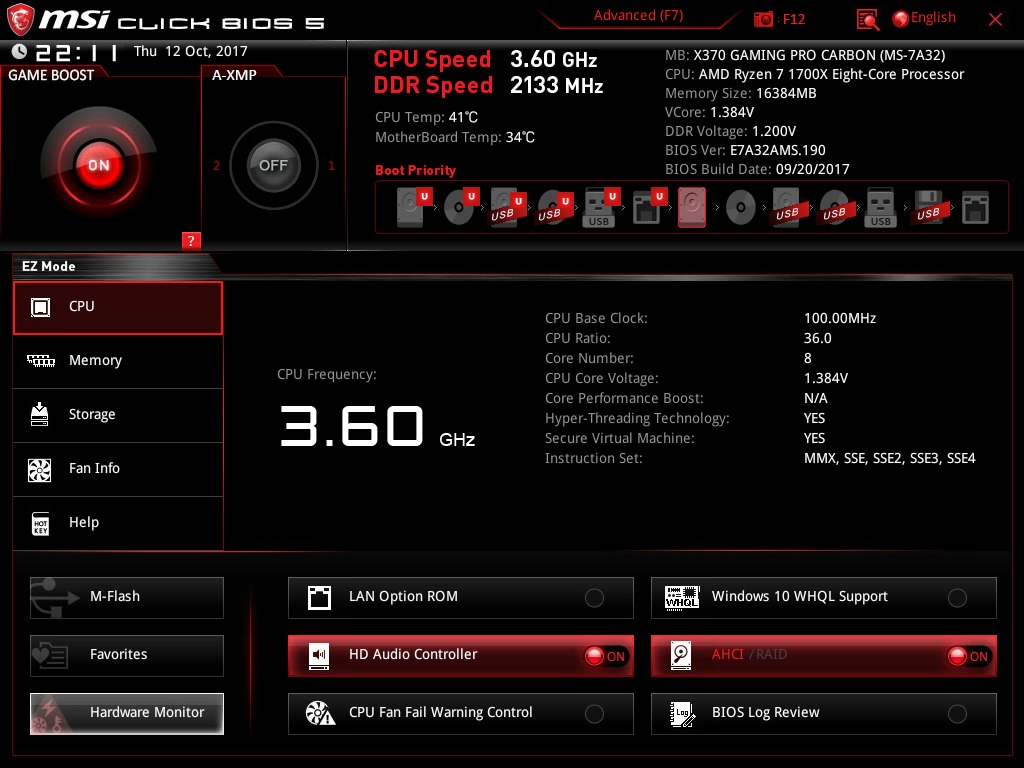Select UEFI USB key boot icon

tap(601, 208)
